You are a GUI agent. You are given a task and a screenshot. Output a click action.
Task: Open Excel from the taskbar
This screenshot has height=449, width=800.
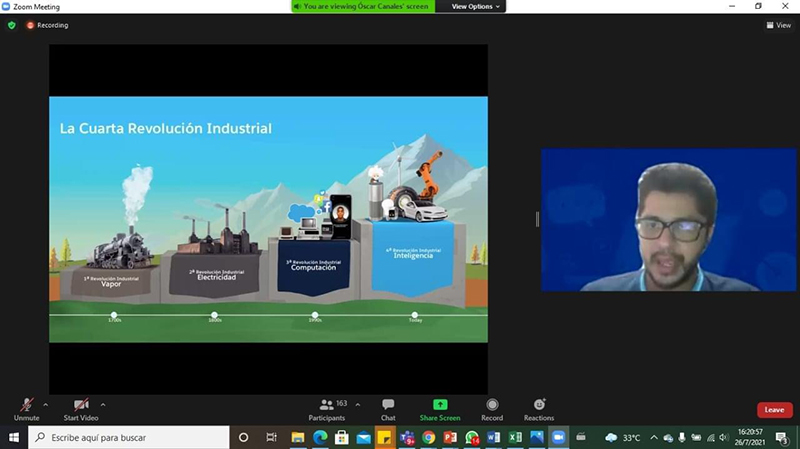515,438
